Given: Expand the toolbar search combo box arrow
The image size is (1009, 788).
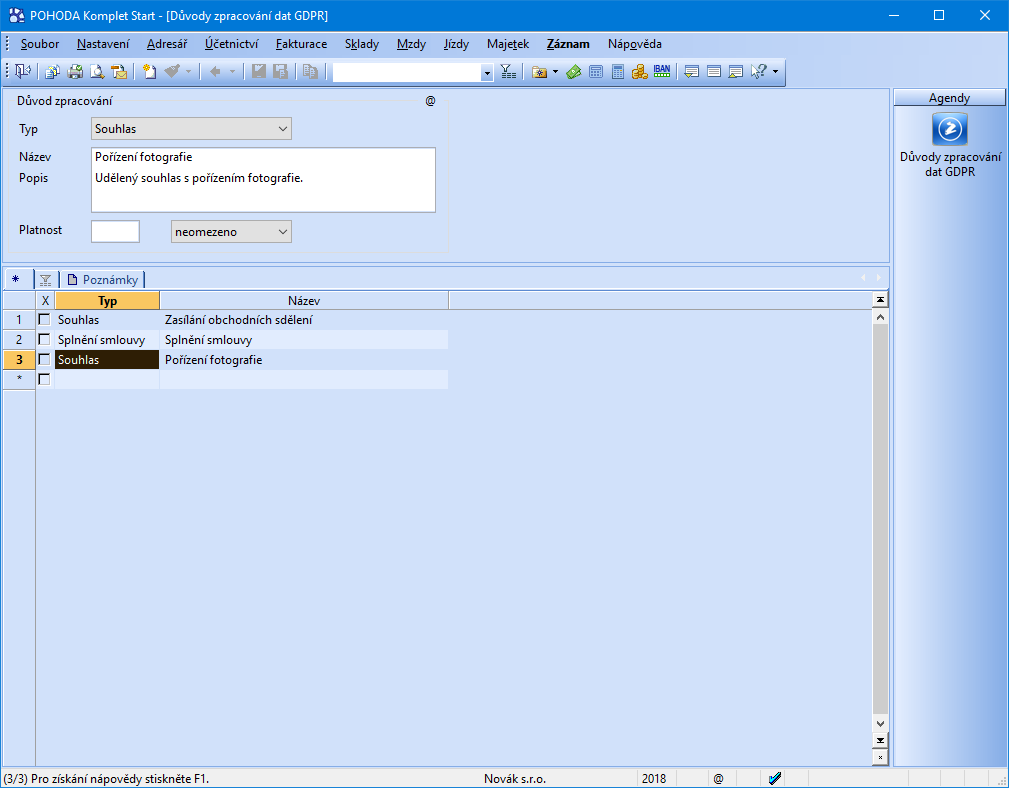Looking at the screenshot, I should 487,73.
